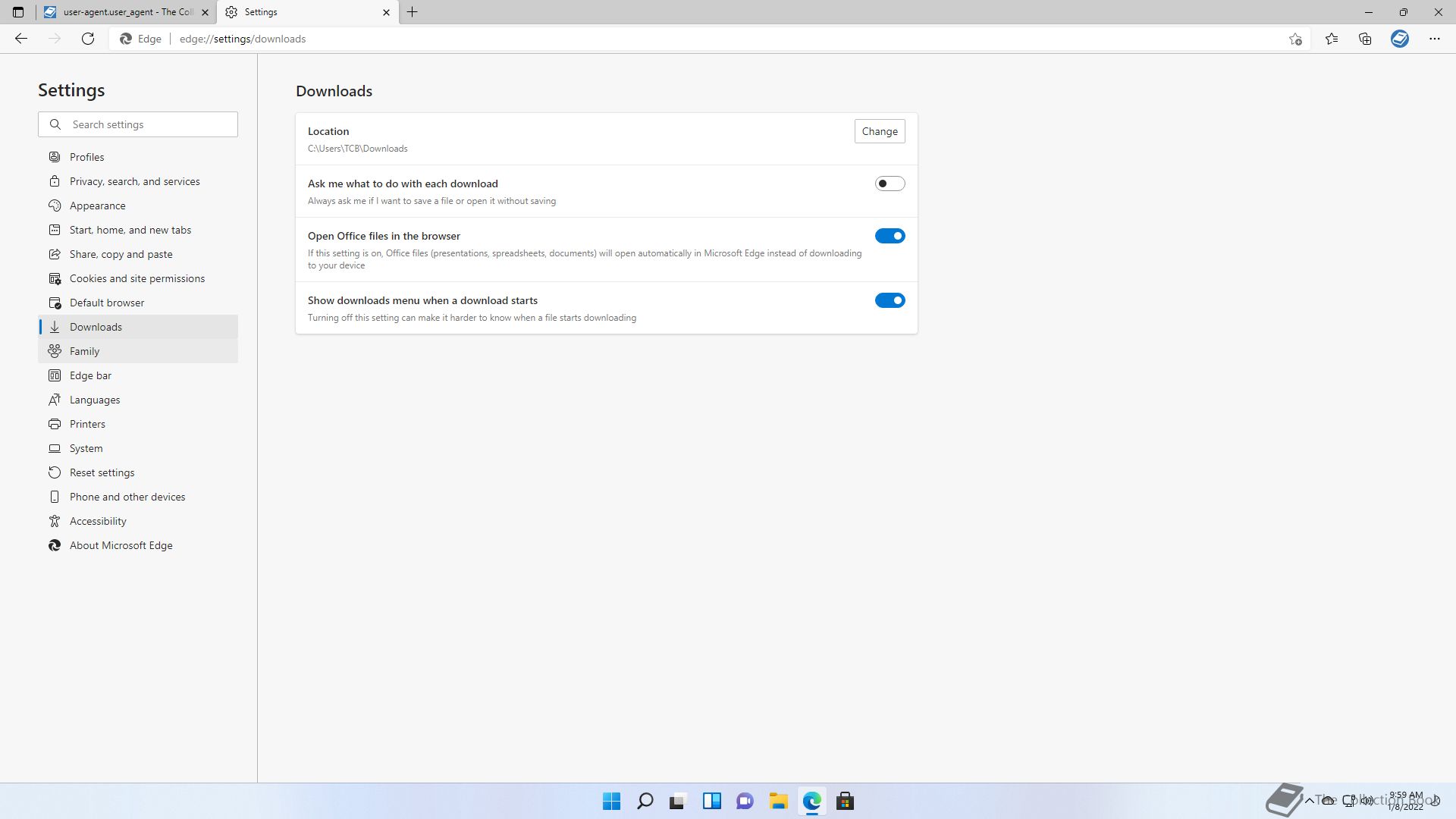
Task: Open Microsoft Store from the taskbar
Action: pos(845,801)
